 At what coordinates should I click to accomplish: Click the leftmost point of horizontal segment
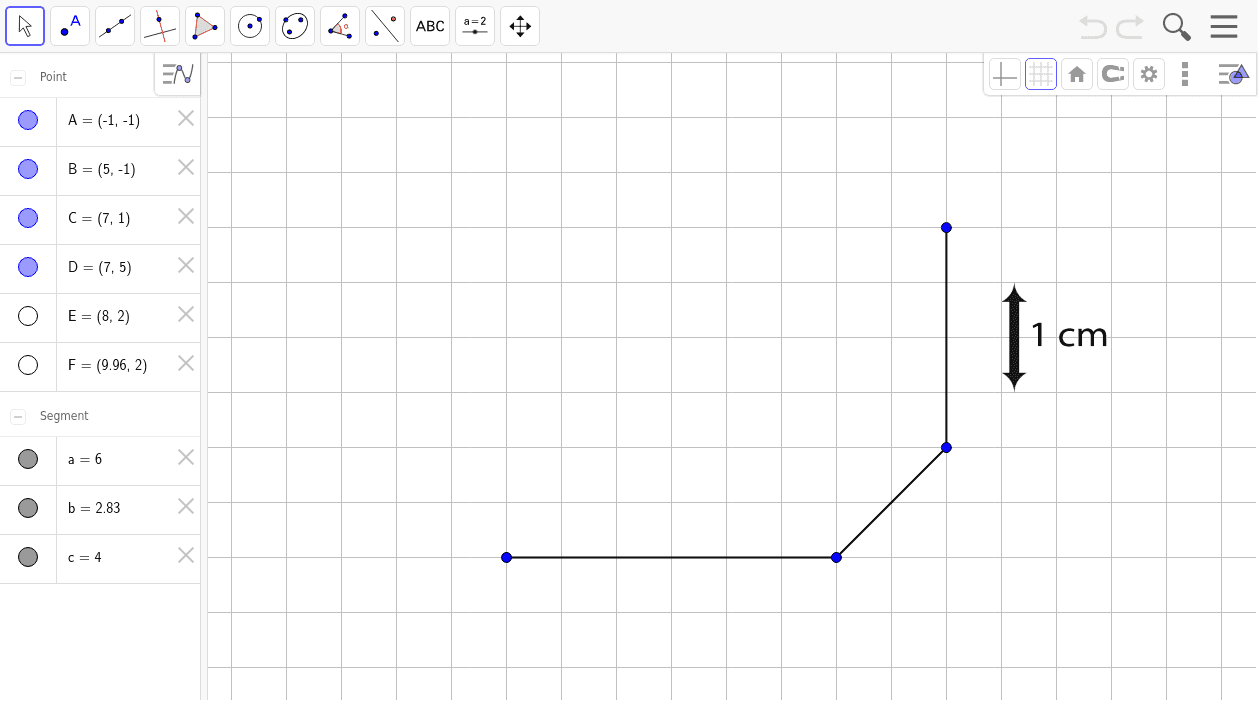tap(507, 557)
